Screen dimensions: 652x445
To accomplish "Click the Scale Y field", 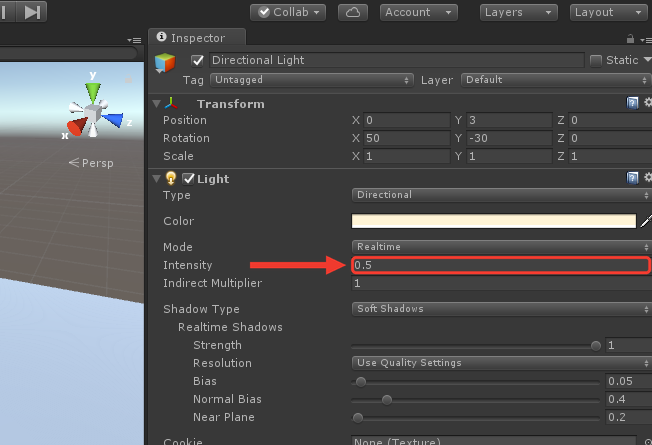I will pos(509,156).
